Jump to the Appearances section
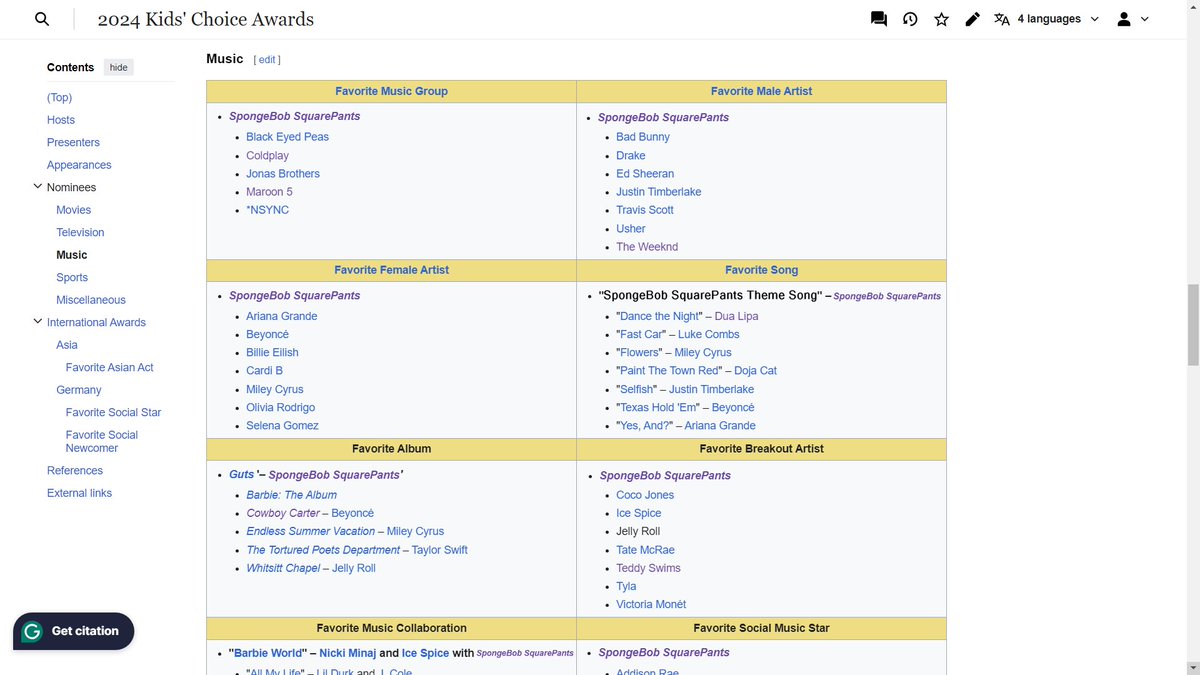This screenshot has width=1200, height=675. (x=79, y=165)
